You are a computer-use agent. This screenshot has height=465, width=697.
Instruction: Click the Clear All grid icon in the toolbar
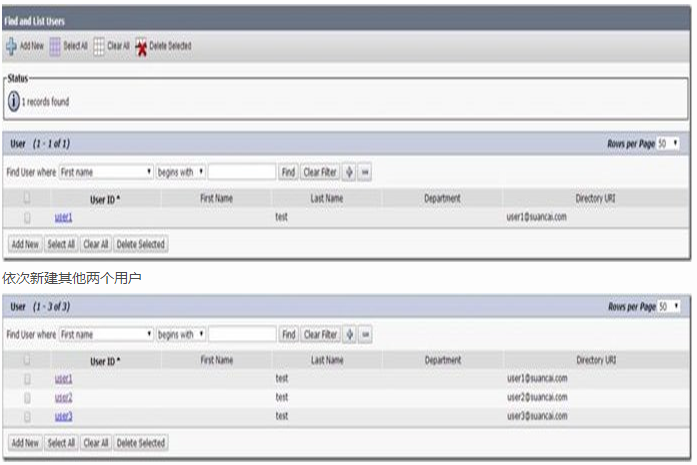tap(99, 46)
